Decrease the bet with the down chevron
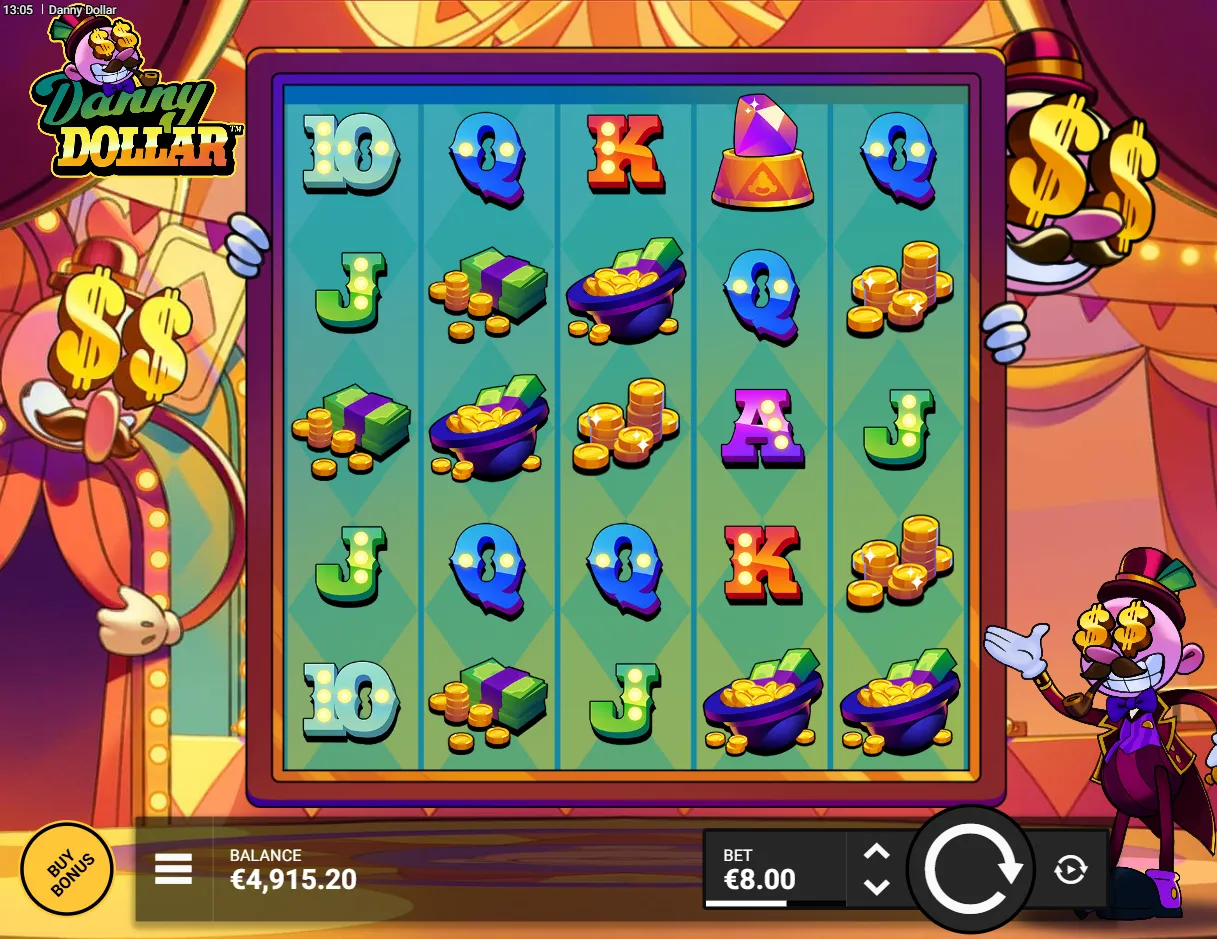 pyautogui.click(x=876, y=886)
